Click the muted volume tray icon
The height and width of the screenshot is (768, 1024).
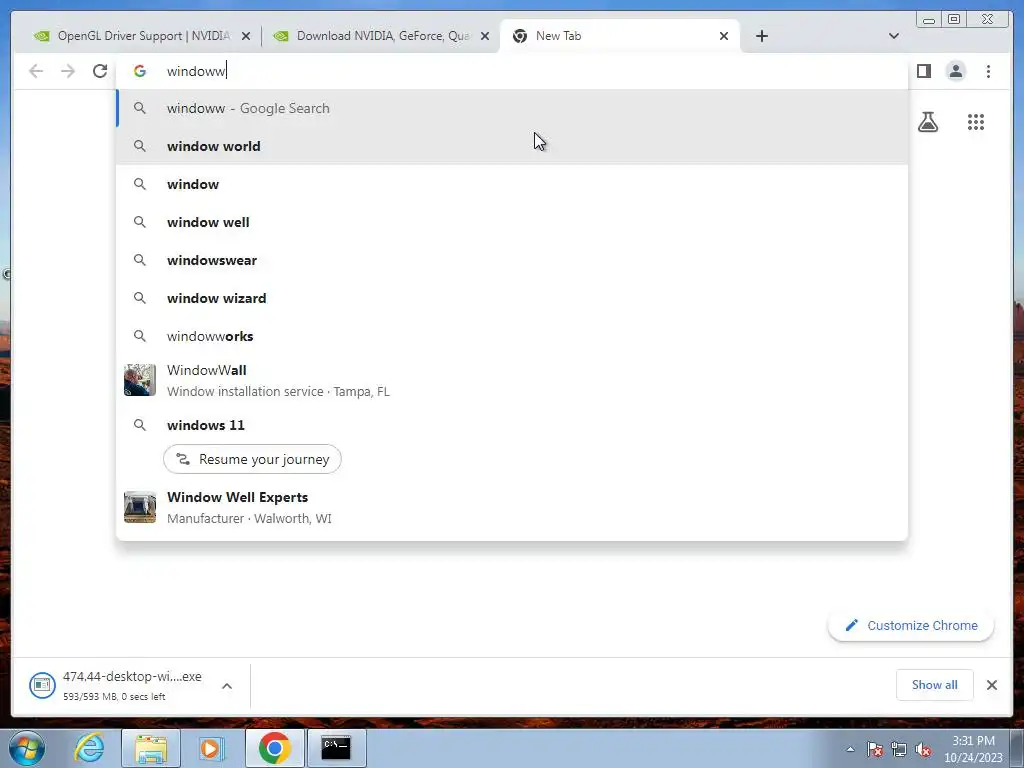[x=923, y=750]
